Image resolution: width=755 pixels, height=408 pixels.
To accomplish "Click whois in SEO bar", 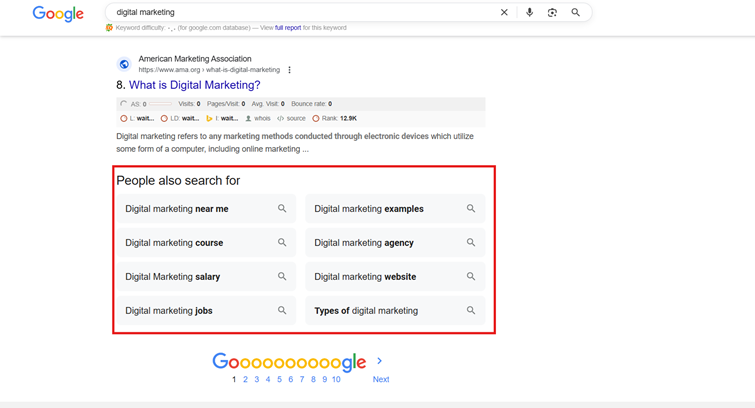I will click(262, 118).
